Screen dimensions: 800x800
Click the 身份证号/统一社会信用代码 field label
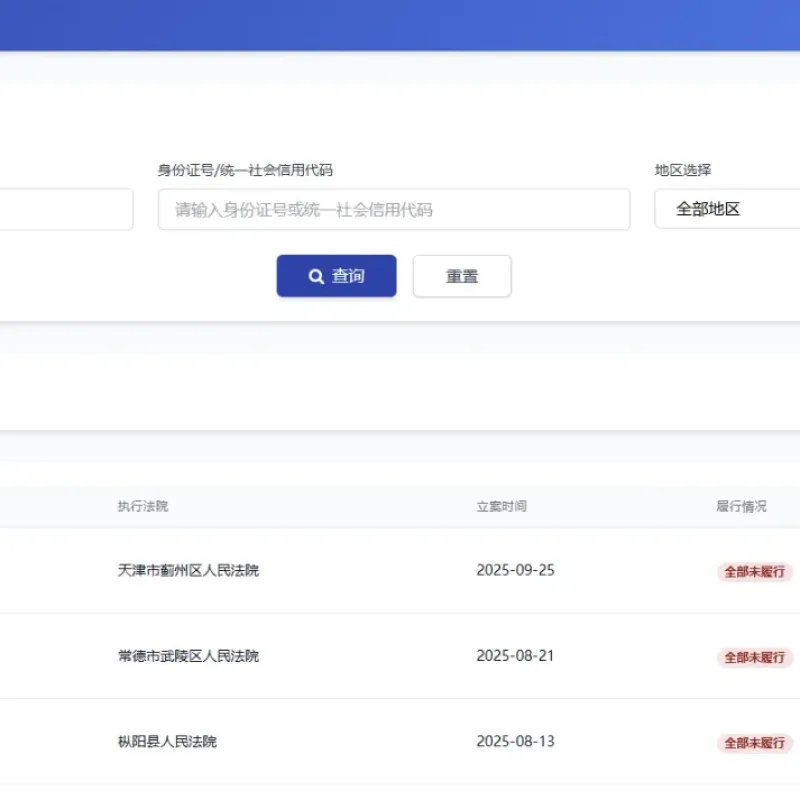(x=245, y=170)
